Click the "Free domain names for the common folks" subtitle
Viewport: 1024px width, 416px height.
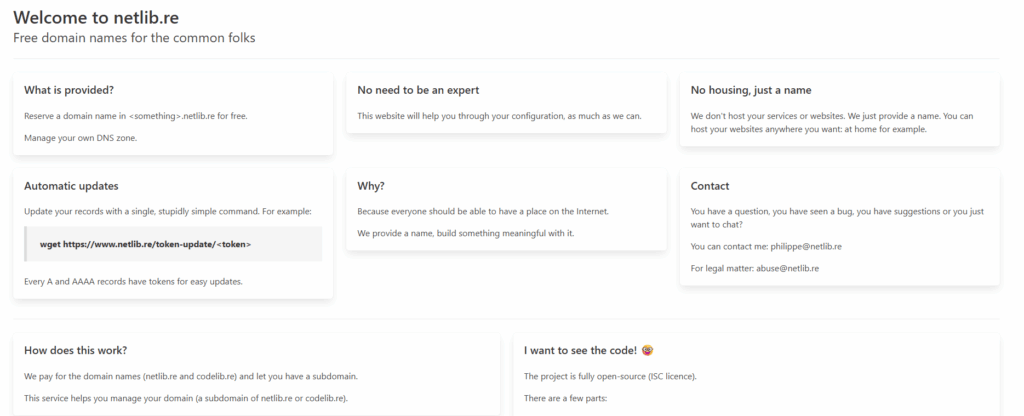pyautogui.click(x=134, y=38)
